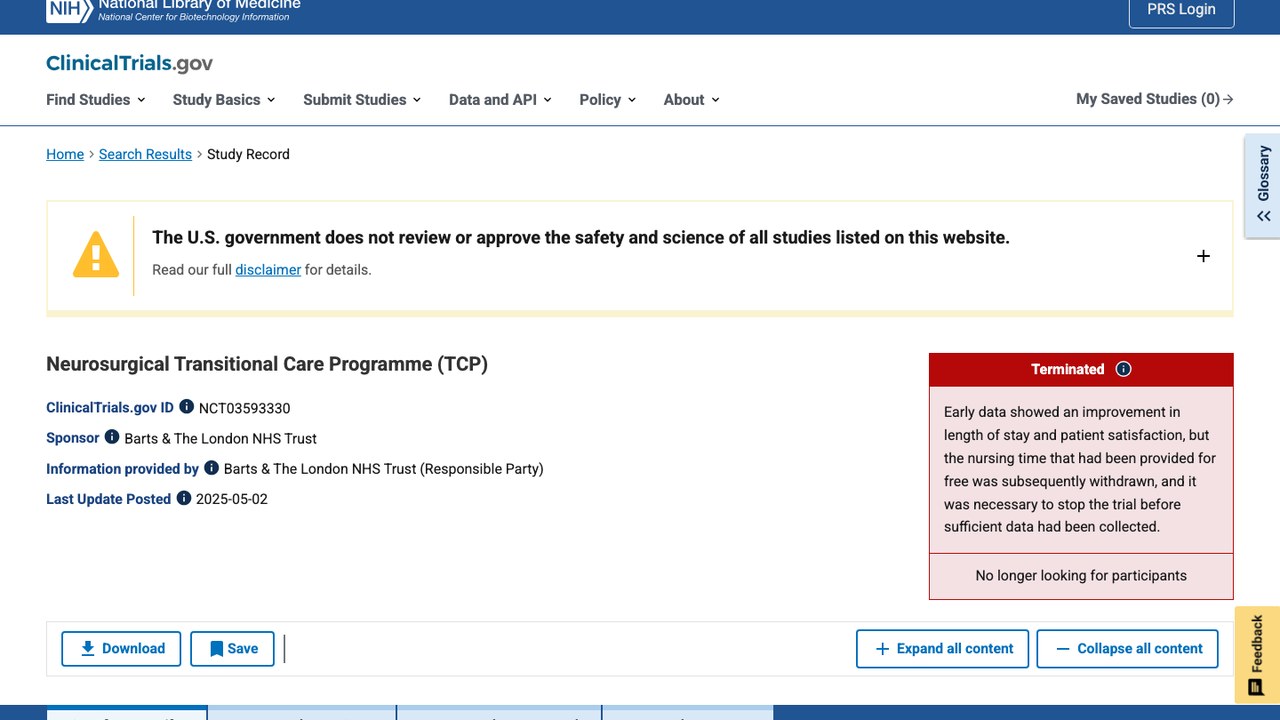Click the 'Study Record' breadcrumb text
Image resolution: width=1280 pixels, height=720 pixels.
(248, 154)
